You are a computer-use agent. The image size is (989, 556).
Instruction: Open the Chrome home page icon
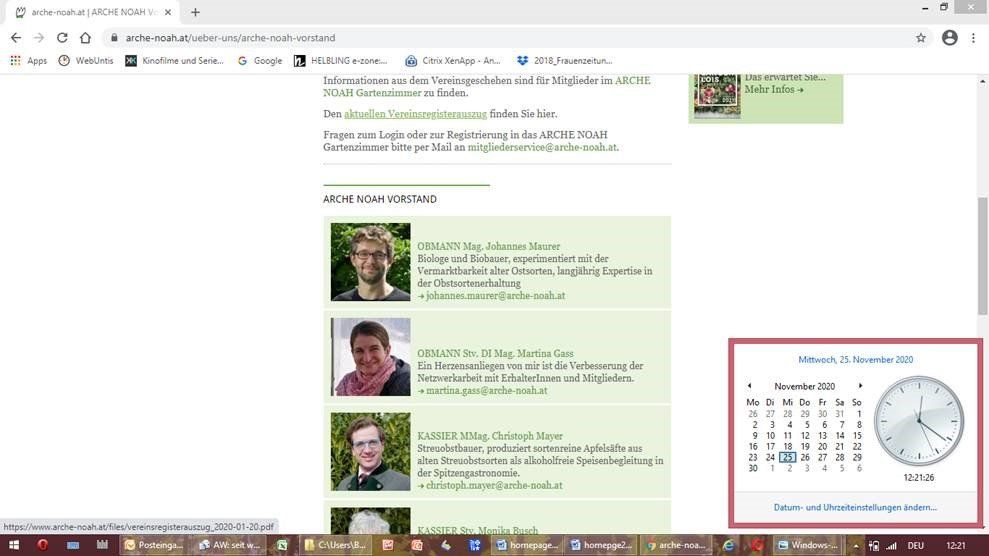[86, 38]
